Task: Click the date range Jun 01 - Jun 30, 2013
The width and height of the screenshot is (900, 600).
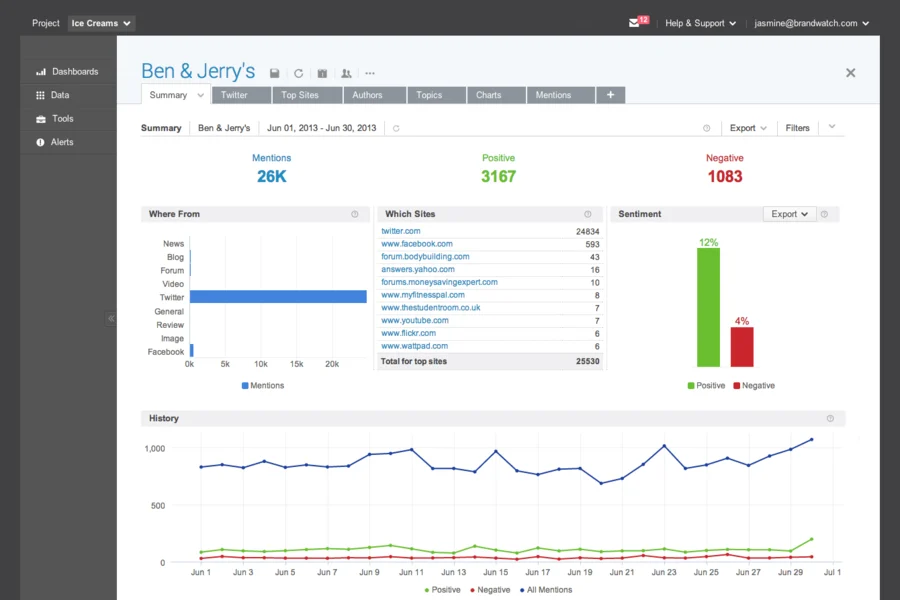Action: coord(321,128)
